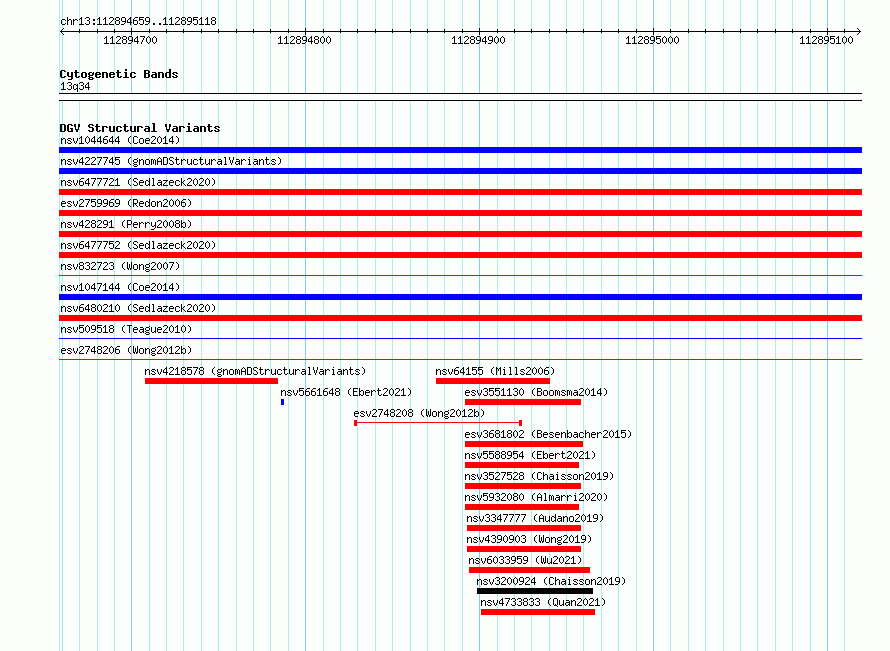
Task: Select the nsv6477752 (Sedlazeck2020) label
Action: 138,245
